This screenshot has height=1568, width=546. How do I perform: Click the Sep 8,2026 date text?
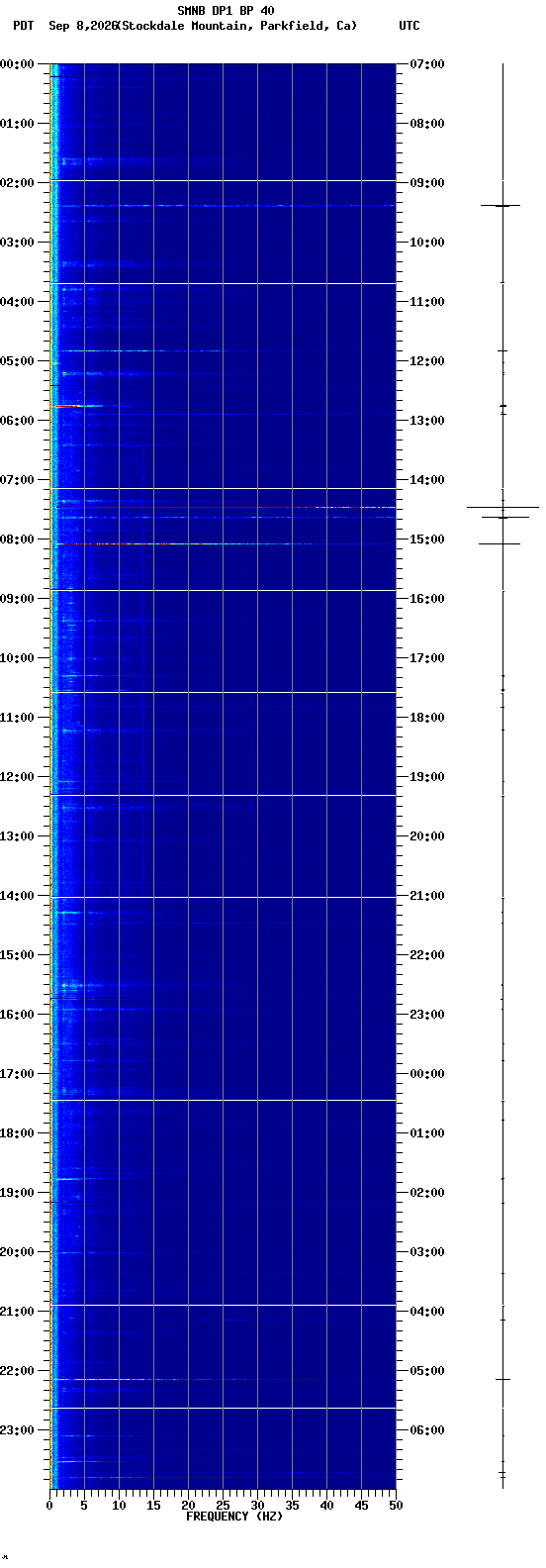coord(81,26)
